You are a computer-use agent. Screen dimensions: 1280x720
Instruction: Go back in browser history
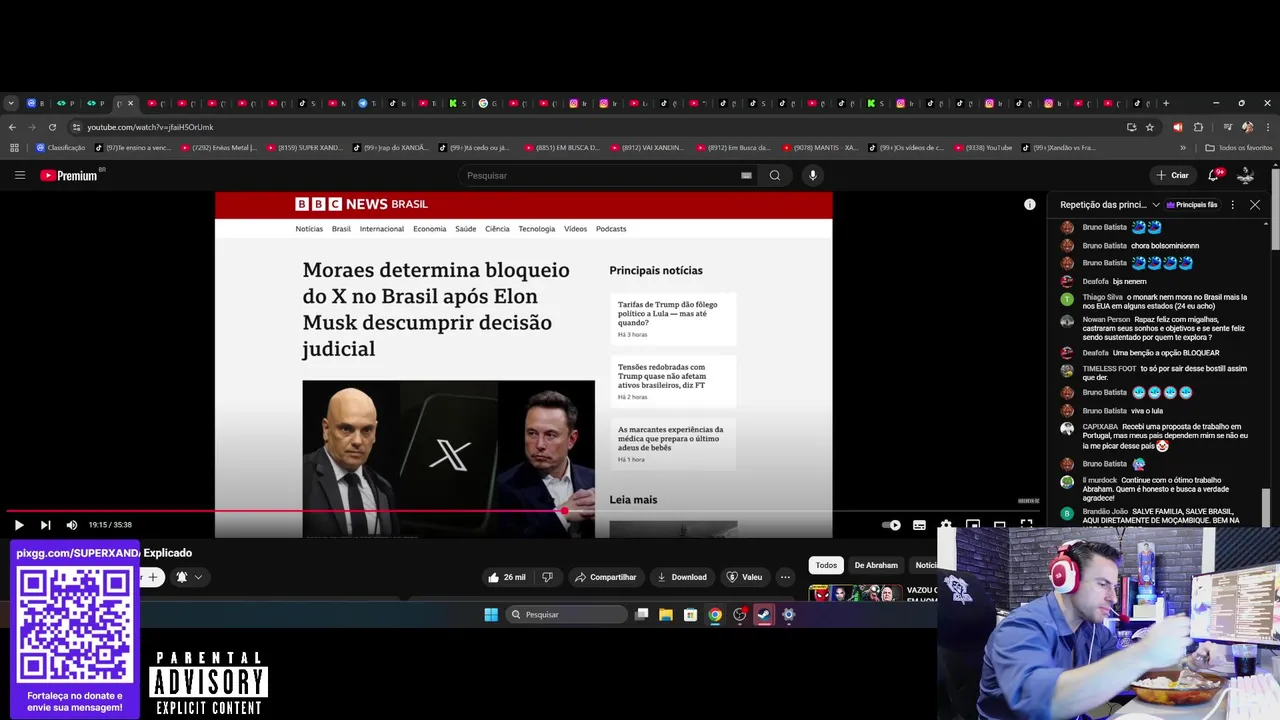[x=12, y=127]
